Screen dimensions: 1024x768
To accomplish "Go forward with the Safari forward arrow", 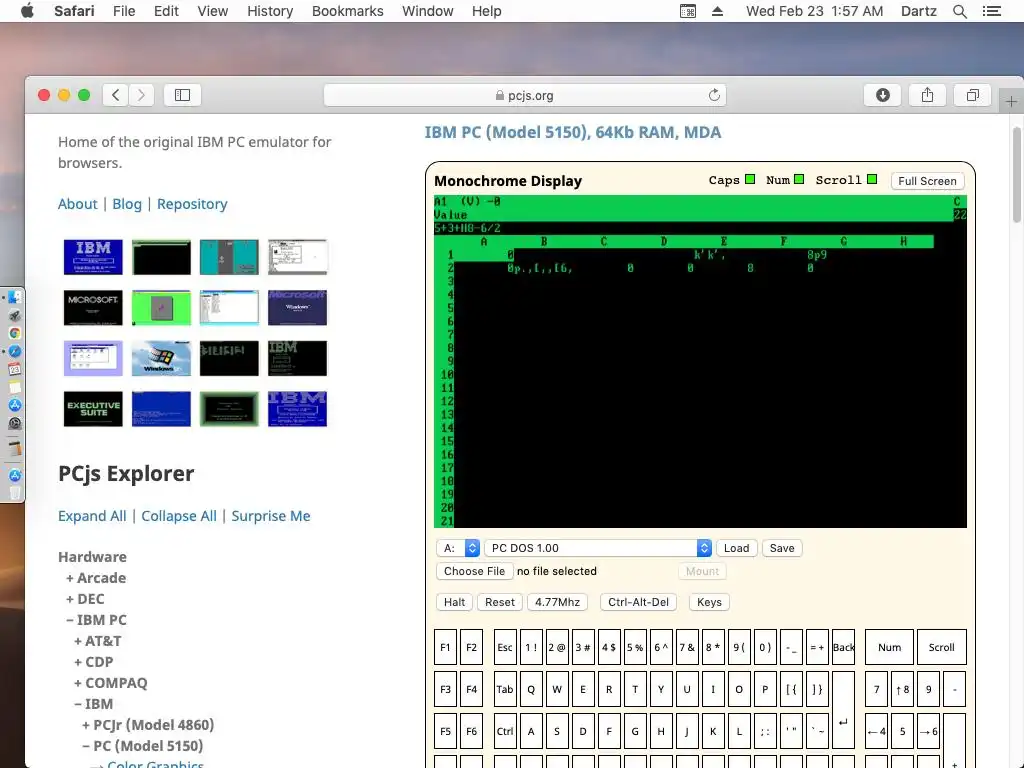I will 141,95.
